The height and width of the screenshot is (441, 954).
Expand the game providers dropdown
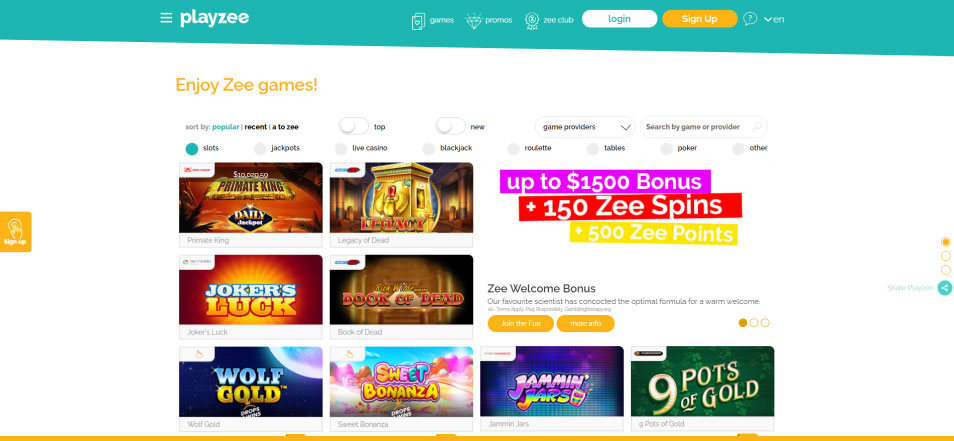point(585,127)
